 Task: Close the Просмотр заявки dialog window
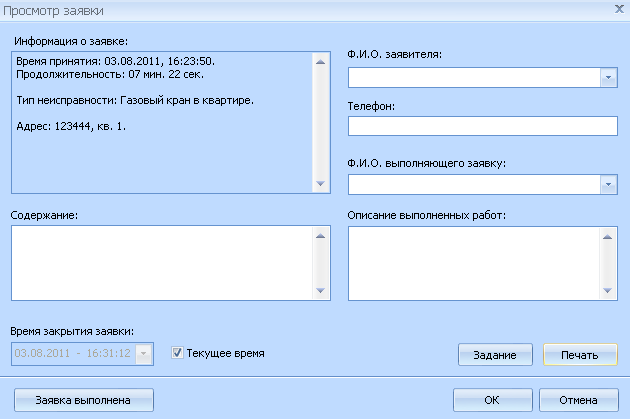tap(614, 9)
